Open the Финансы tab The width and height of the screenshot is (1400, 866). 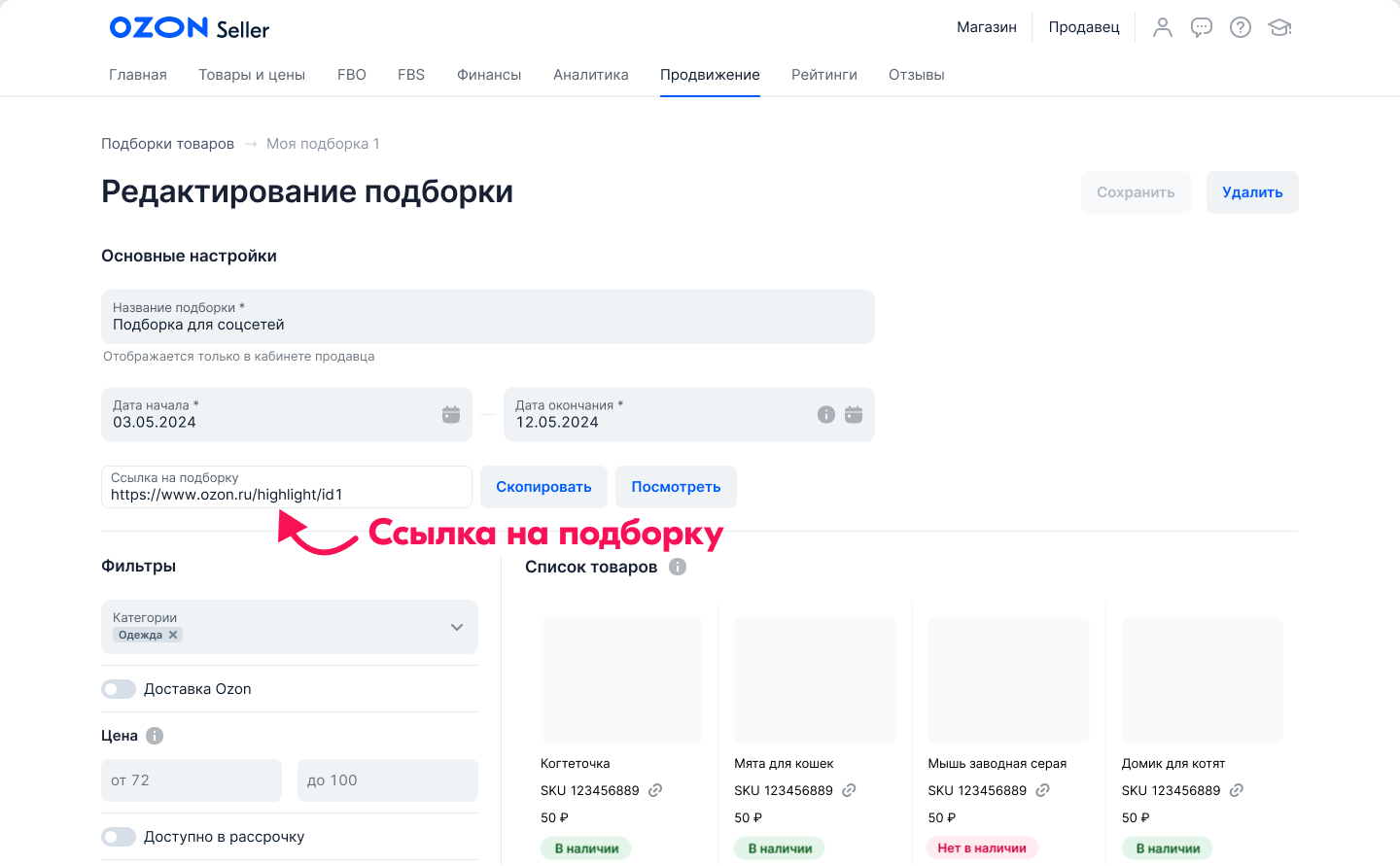489,75
